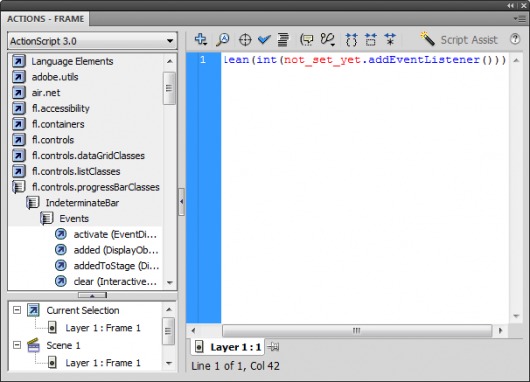Collapse selection icon in toolbar
The width and height of the screenshot is (530, 382).
pos(371,40)
